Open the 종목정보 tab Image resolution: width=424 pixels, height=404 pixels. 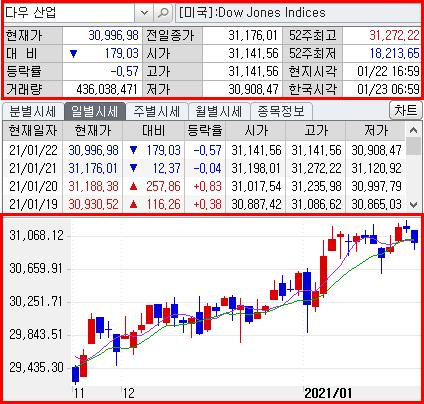pyautogui.click(x=281, y=111)
